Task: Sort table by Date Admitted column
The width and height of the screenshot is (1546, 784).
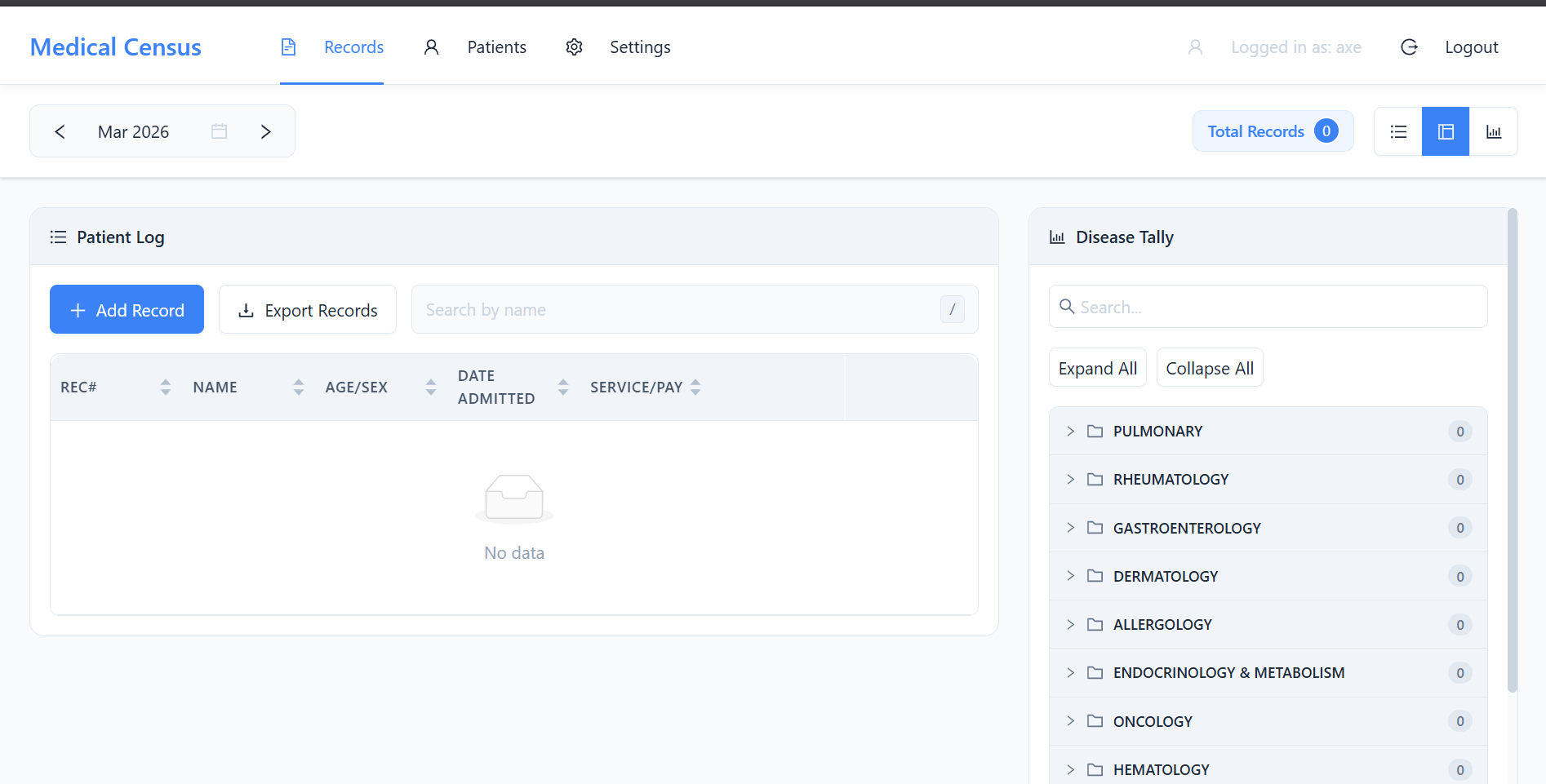Action: pos(563,388)
